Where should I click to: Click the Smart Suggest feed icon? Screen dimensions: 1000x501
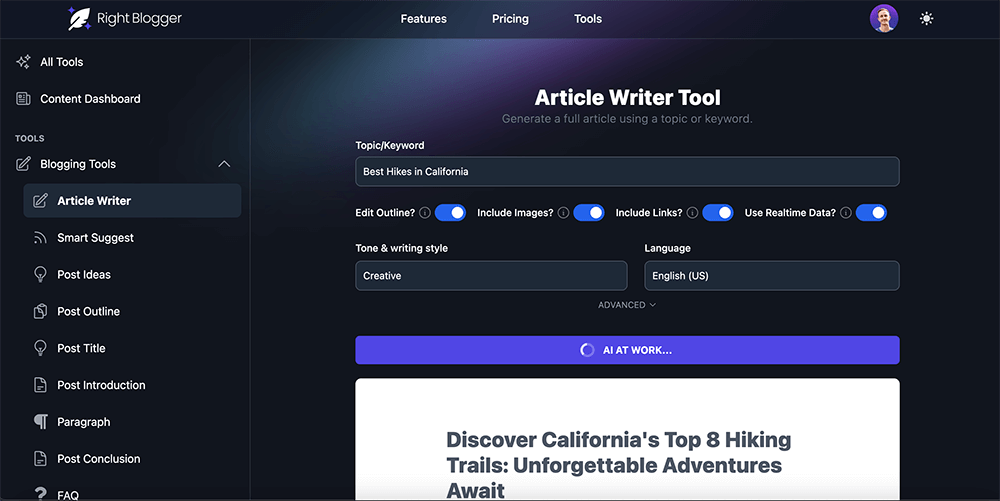click(40, 238)
